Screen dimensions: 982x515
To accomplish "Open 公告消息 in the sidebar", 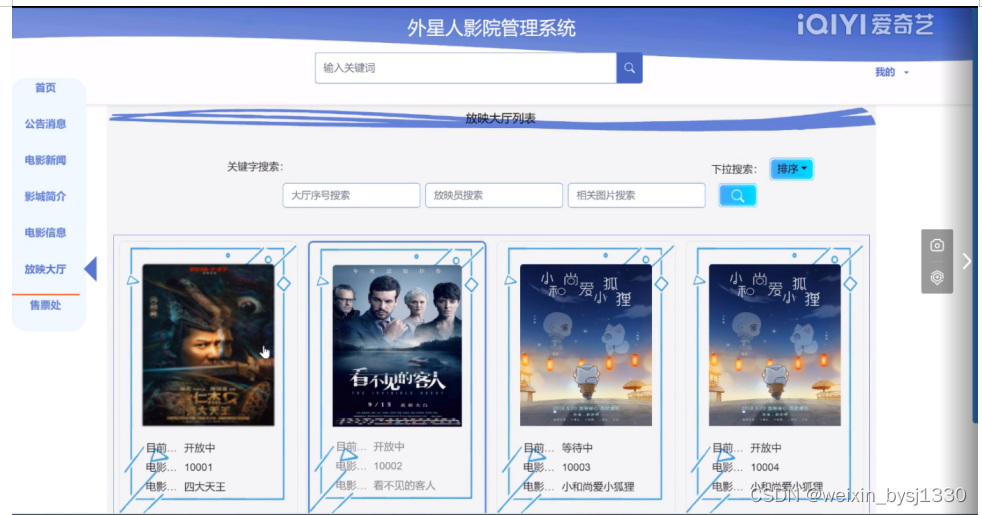I will point(45,124).
